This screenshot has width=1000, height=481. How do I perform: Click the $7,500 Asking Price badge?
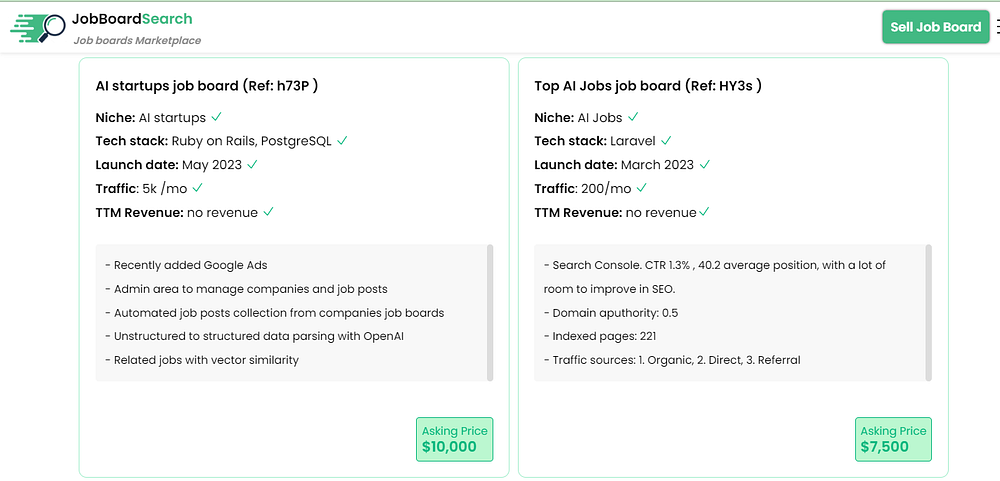pyautogui.click(x=893, y=439)
